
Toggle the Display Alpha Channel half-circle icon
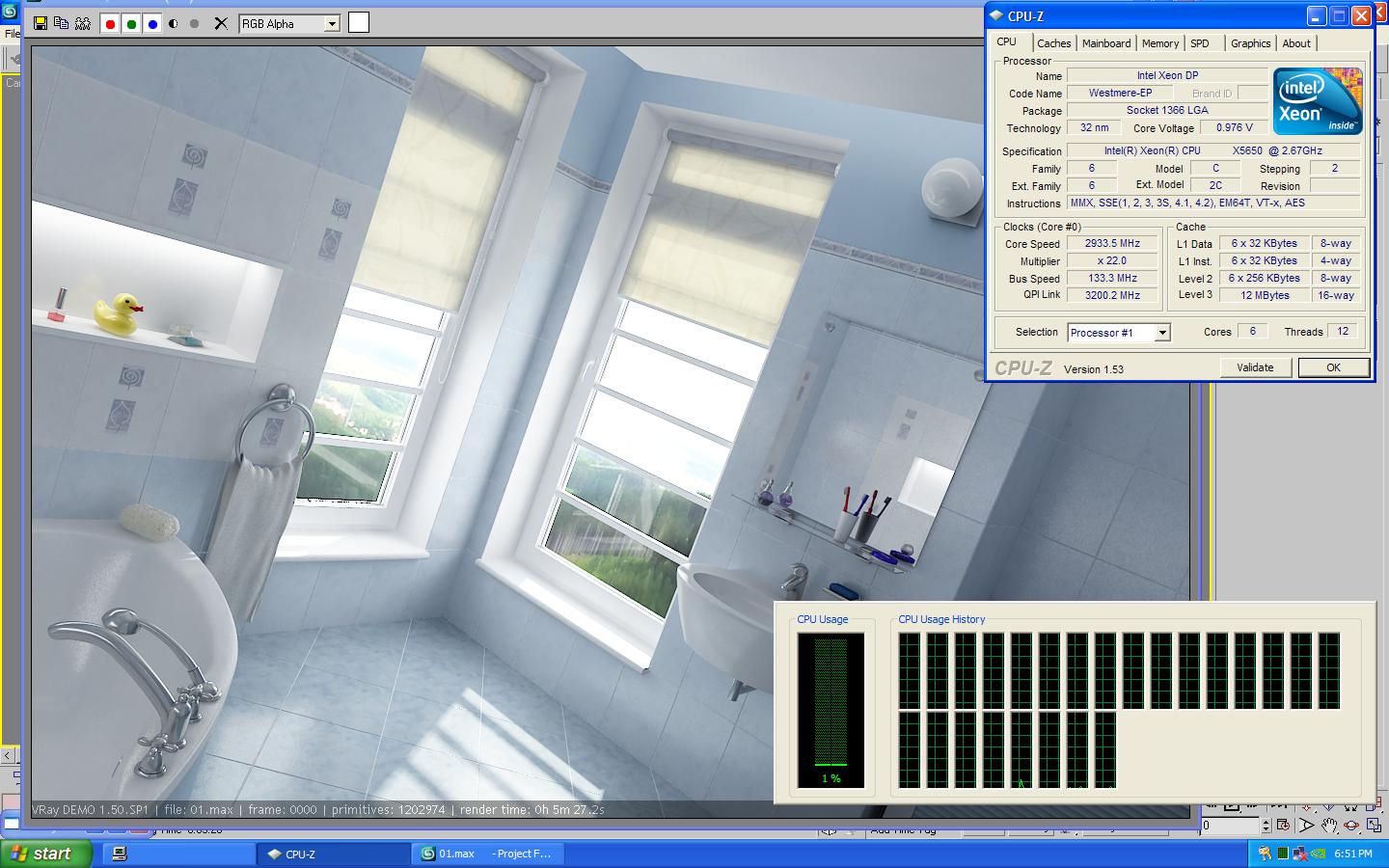(174, 23)
